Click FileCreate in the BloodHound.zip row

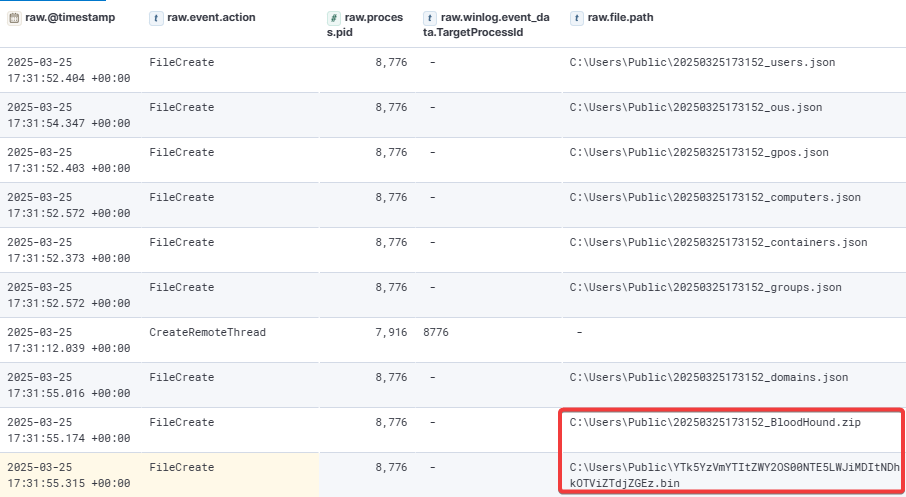[x=181, y=422]
